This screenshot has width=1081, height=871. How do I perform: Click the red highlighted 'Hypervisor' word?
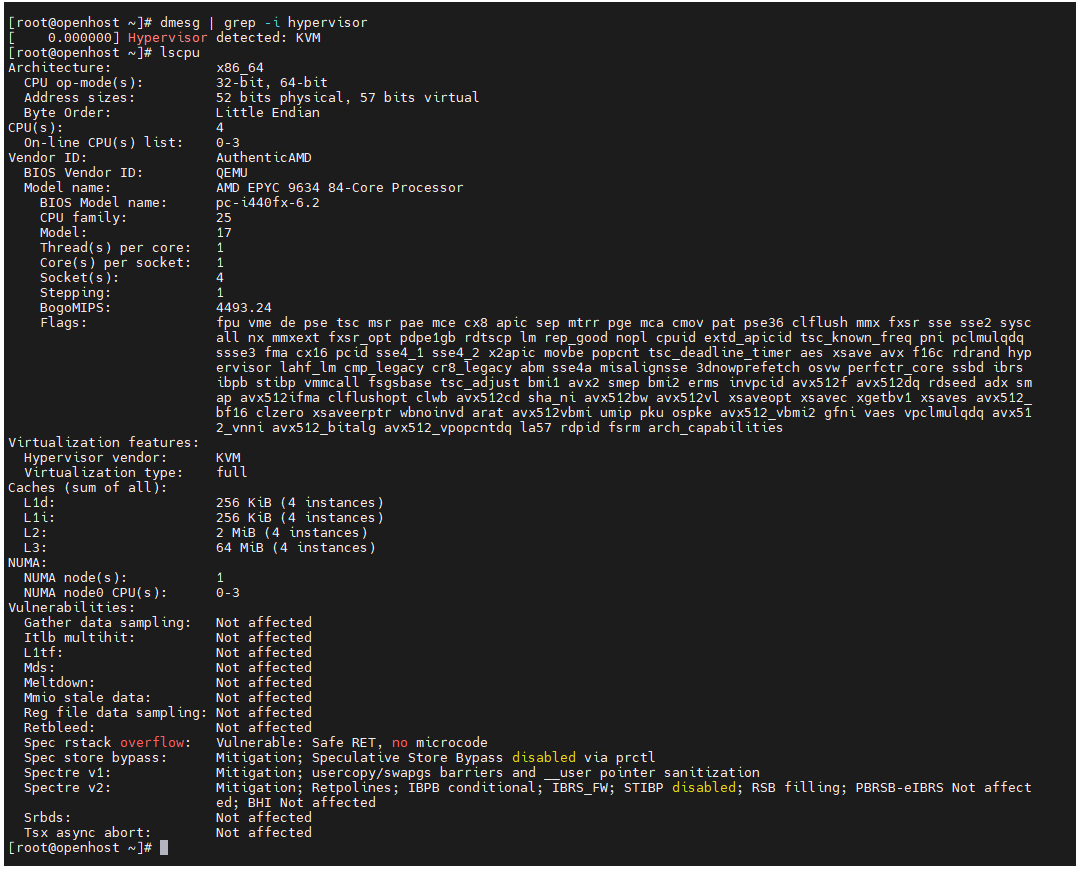tap(168, 37)
